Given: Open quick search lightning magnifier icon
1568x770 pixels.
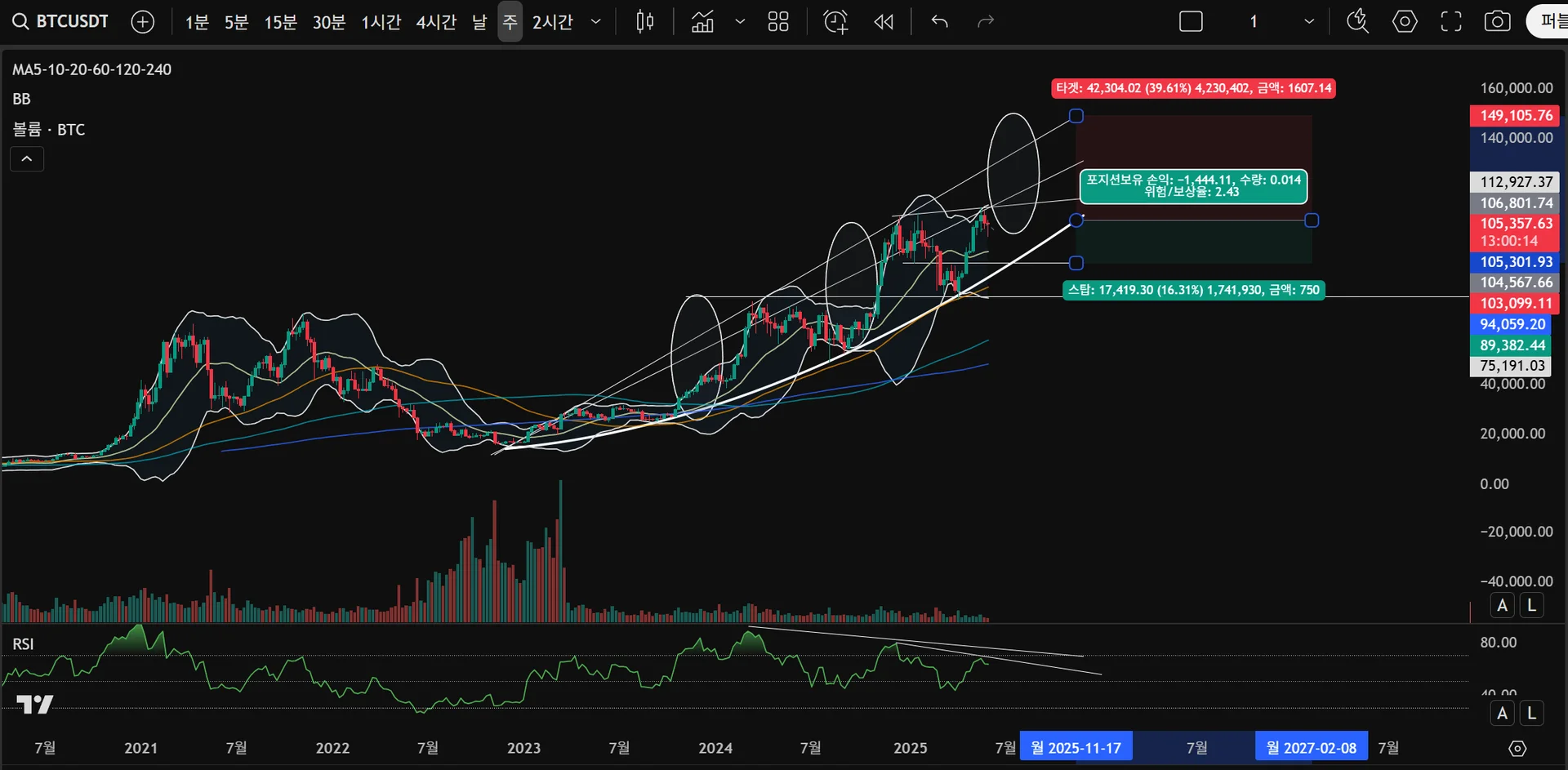Looking at the screenshot, I should pos(1357,22).
